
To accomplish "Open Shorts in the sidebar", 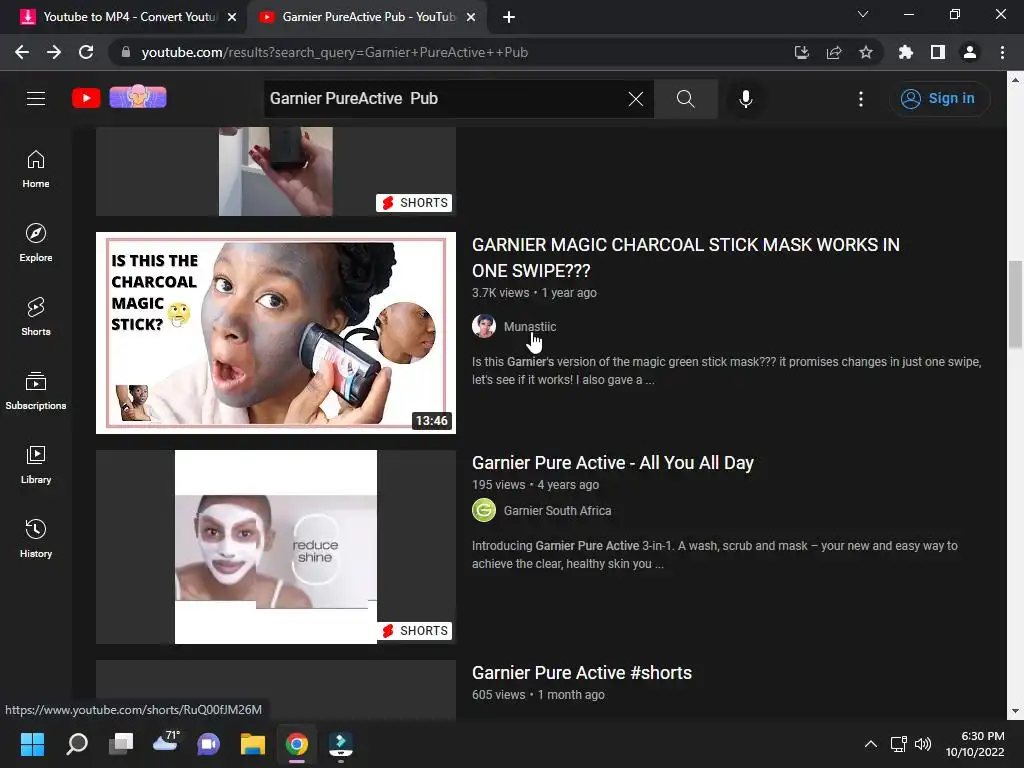I will pos(36,317).
